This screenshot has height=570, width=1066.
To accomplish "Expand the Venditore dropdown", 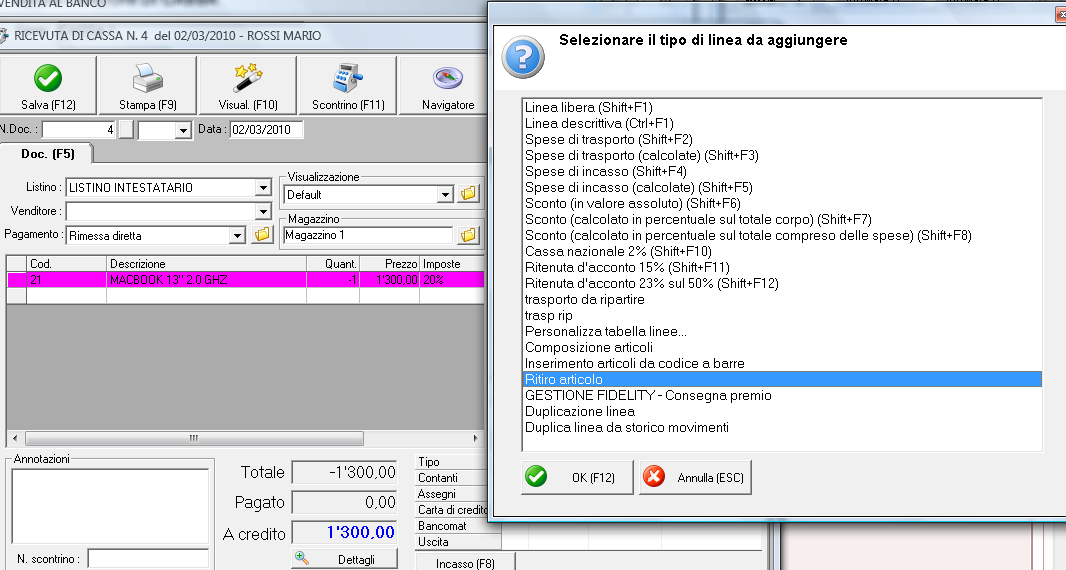I will click(x=264, y=212).
